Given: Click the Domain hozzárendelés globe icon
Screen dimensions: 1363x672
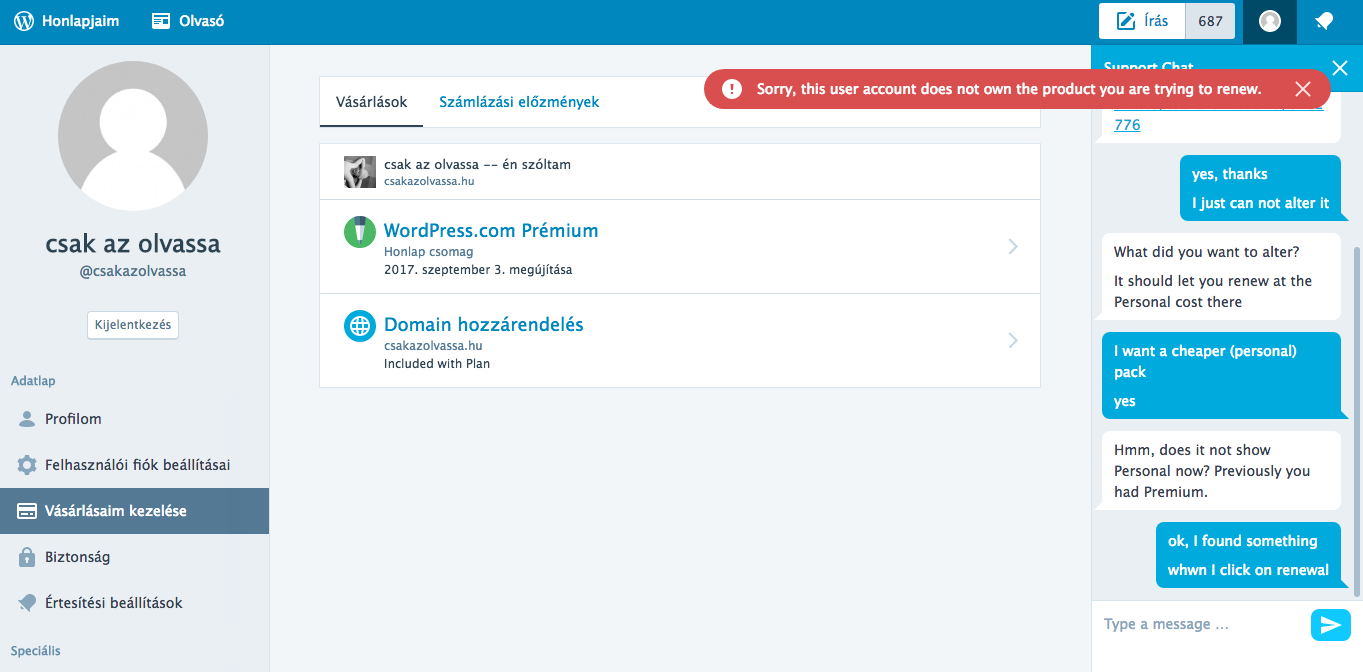Looking at the screenshot, I should (359, 326).
